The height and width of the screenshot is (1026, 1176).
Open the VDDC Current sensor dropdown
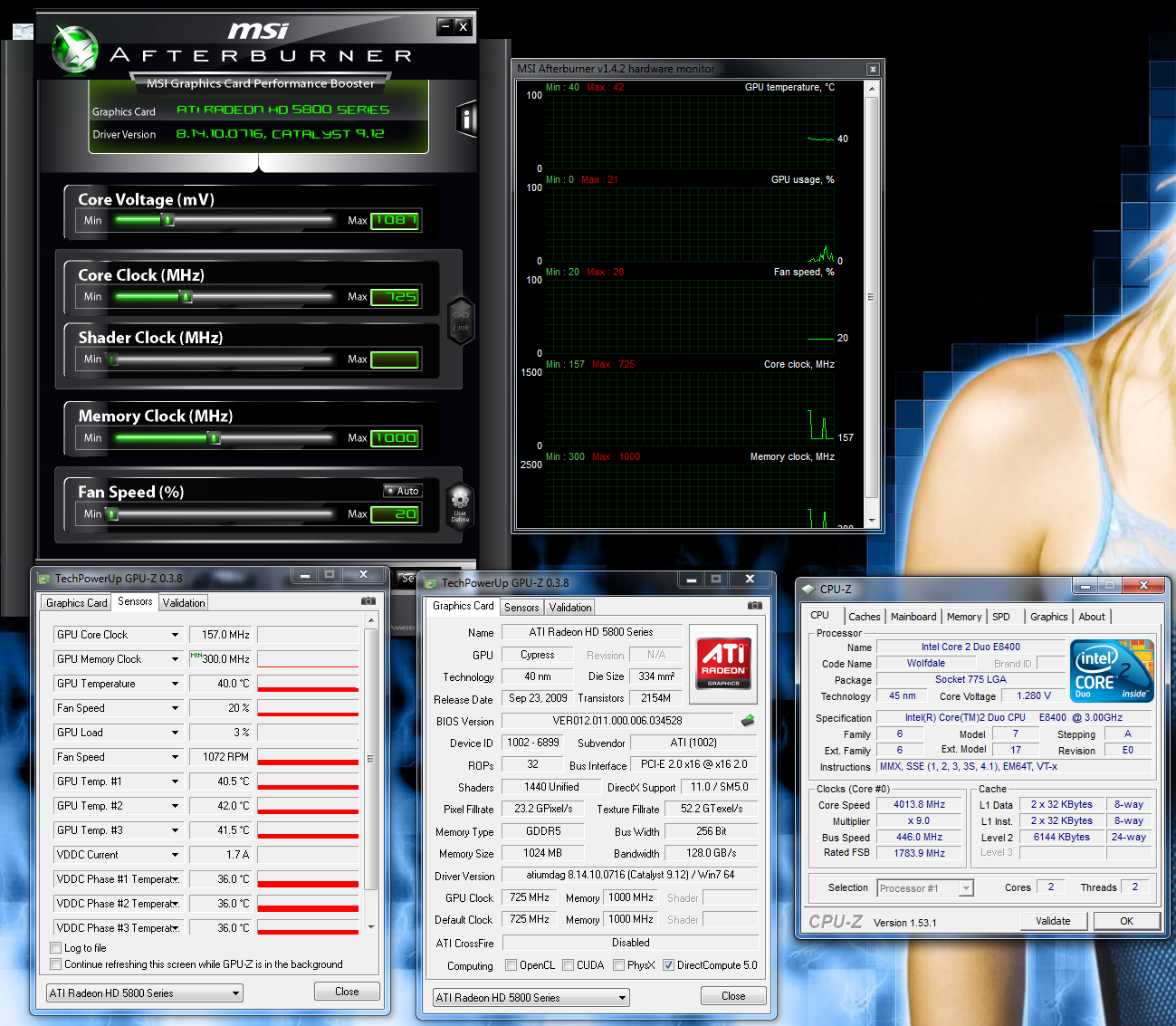(176, 855)
